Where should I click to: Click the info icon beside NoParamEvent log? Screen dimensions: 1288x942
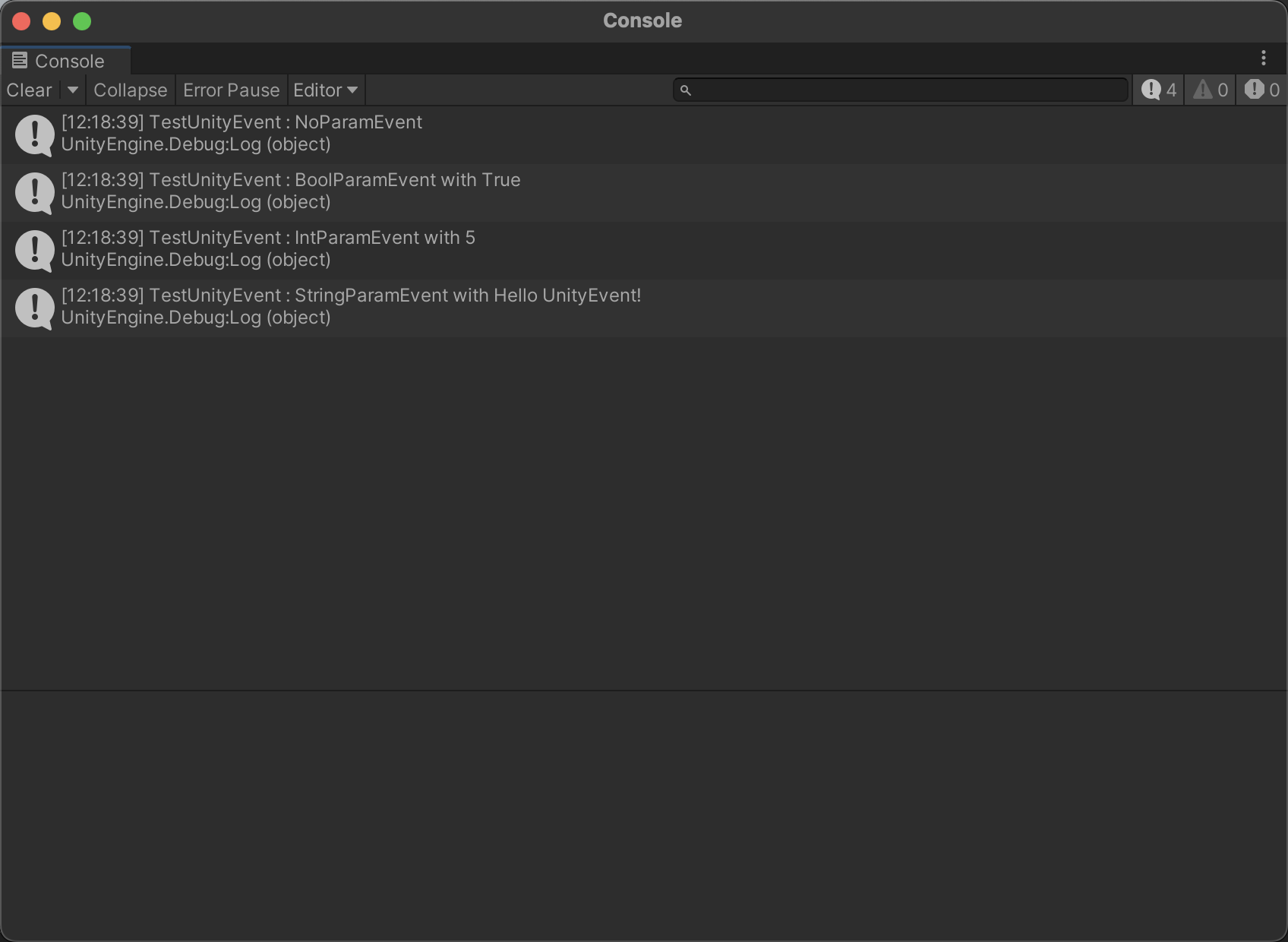(x=34, y=134)
